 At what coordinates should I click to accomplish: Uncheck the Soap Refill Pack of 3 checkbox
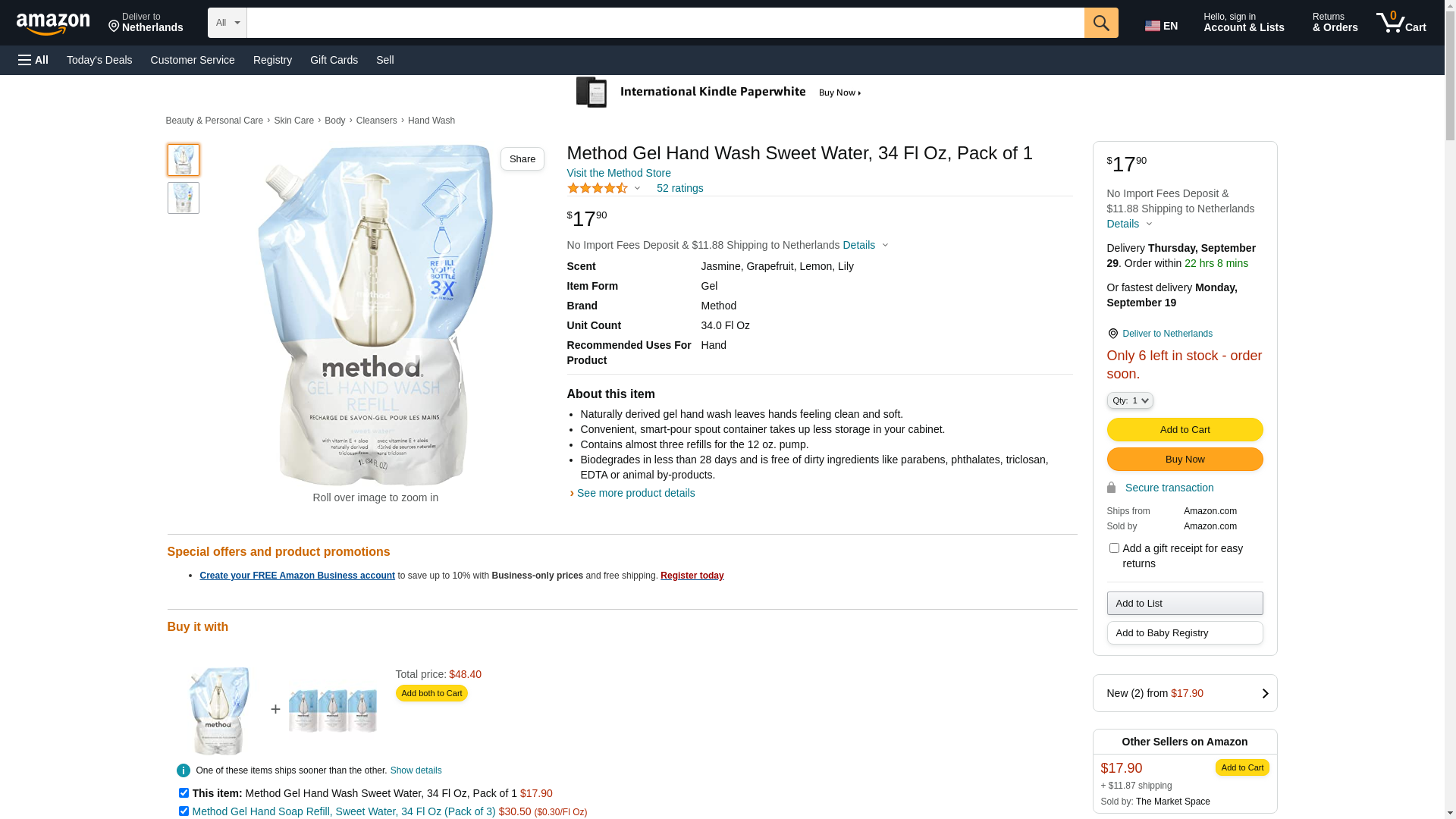click(x=184, y=811)
